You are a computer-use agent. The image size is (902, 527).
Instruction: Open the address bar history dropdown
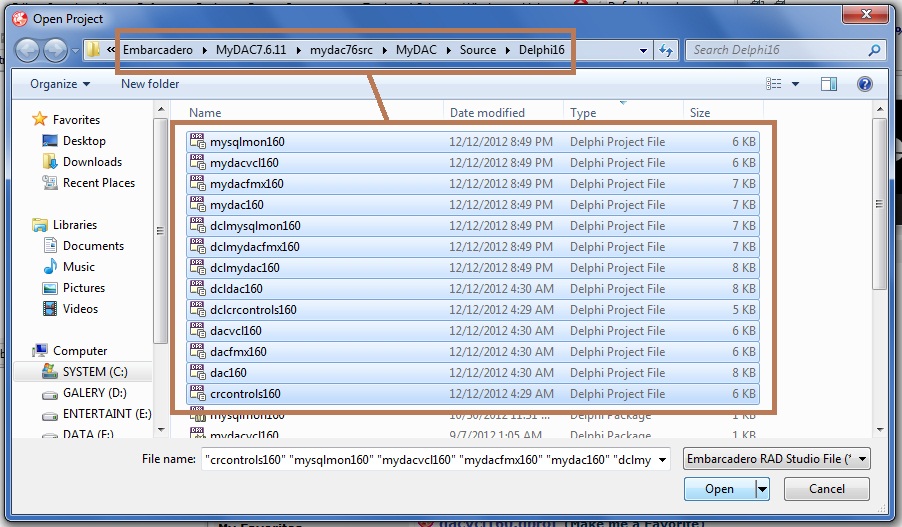point(643,51)
